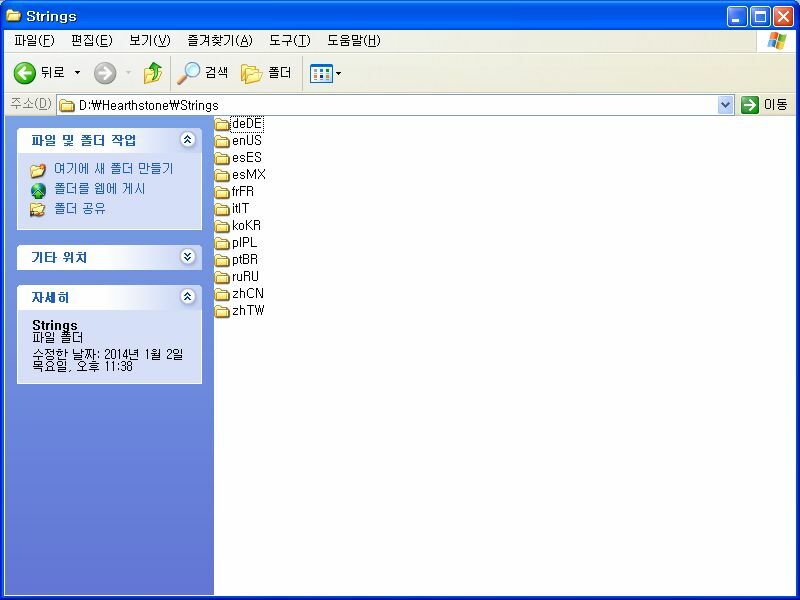Click 여기에 새 폴더 만들기 link
The height and width of the screenshot is (600, 800).
[113, 168]
